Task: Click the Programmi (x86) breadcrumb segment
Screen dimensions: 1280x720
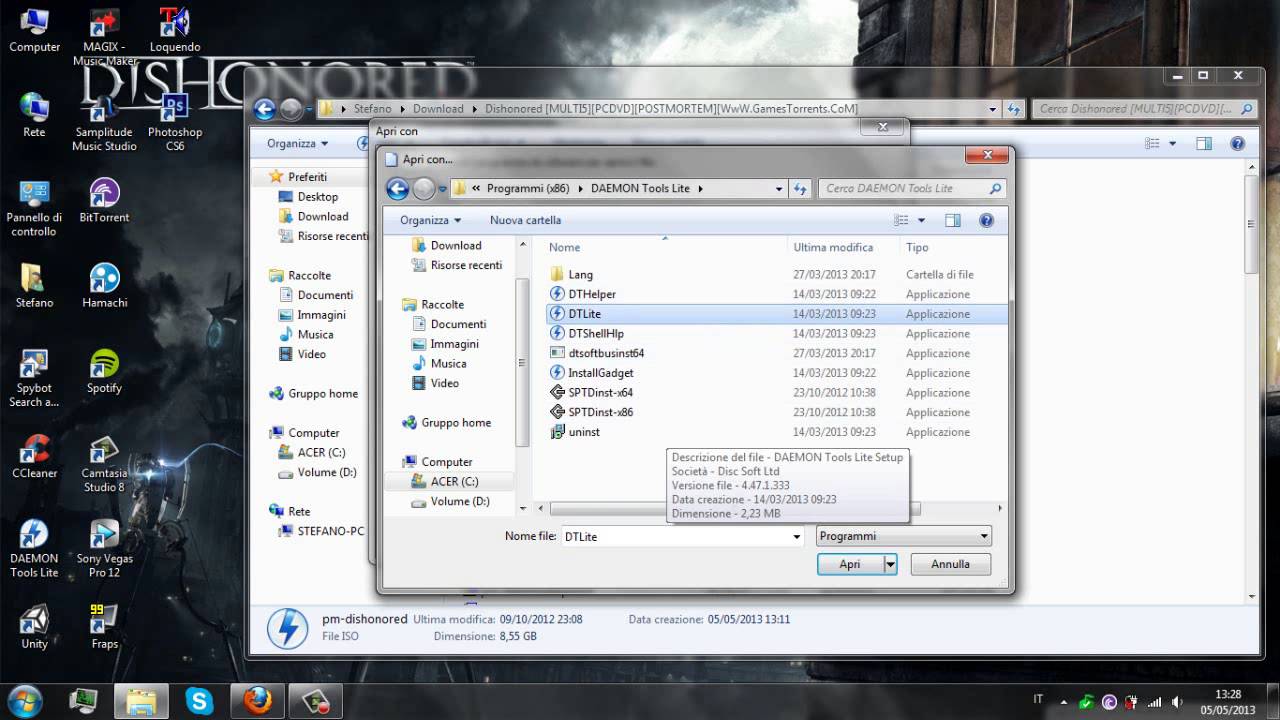Action: 528,188
